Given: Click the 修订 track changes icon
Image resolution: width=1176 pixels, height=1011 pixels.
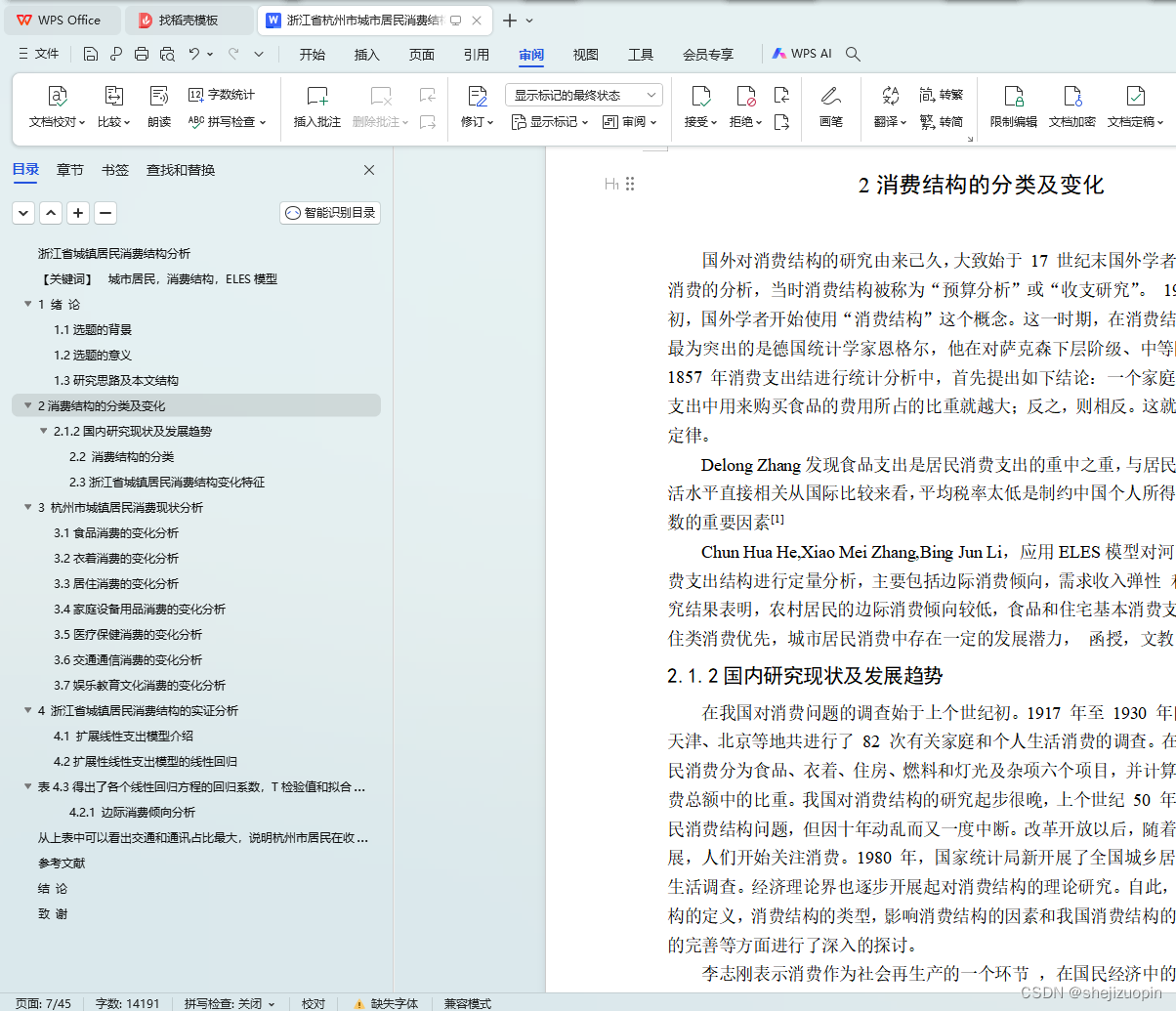Looking at the screenshot, I should click(x=478, y=107).
